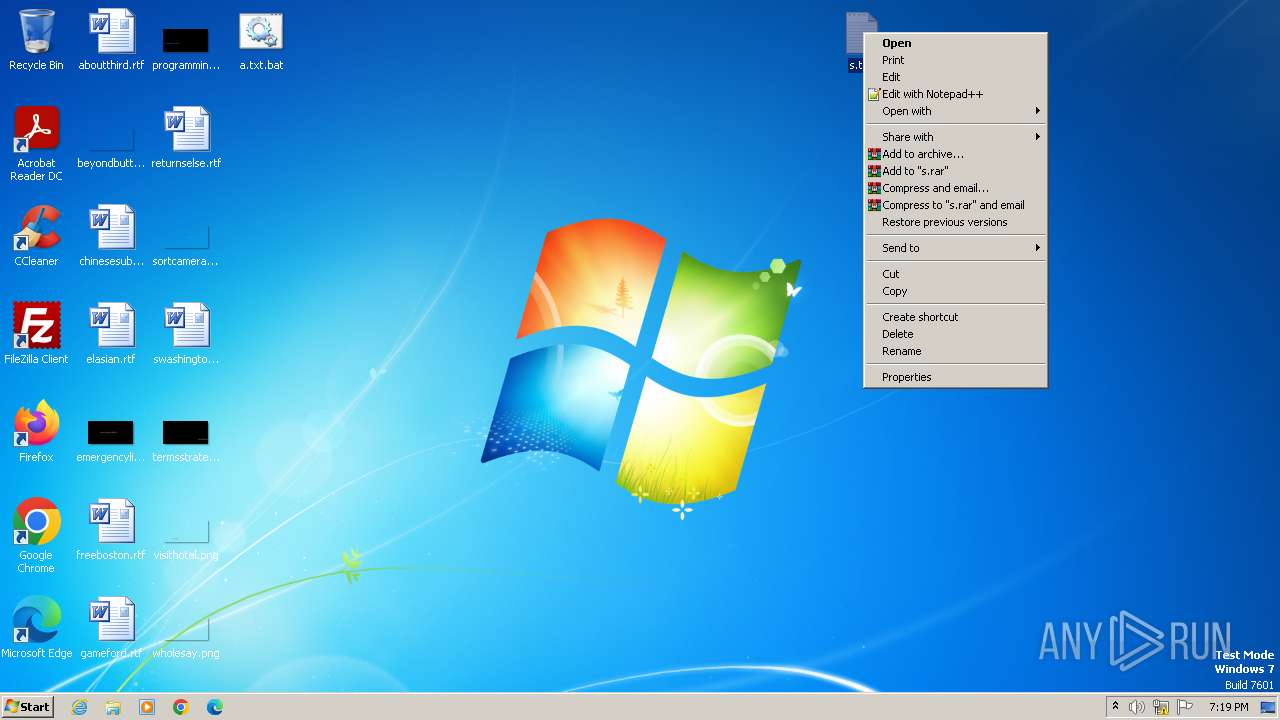
Task: Select the a.txt.bat batch file
Action: [x=261, y=40]
